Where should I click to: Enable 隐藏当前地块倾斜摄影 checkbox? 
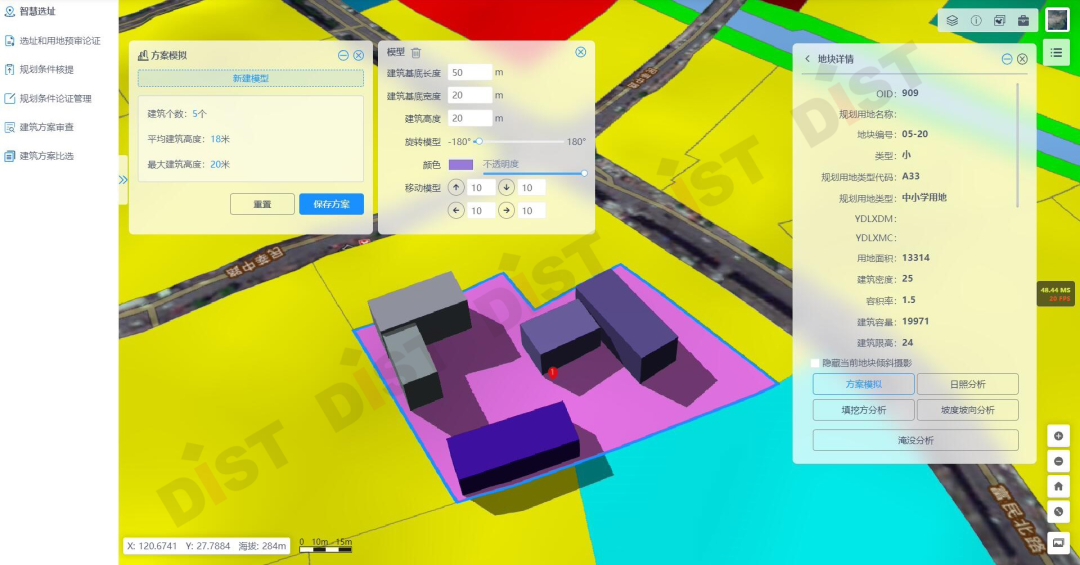[x=815, y=363]
